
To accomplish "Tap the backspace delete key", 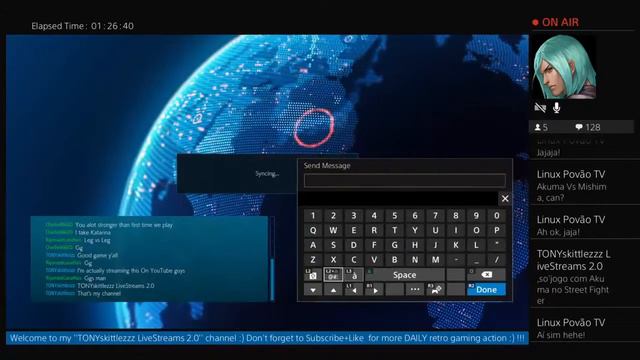I will tap(486, 275).
